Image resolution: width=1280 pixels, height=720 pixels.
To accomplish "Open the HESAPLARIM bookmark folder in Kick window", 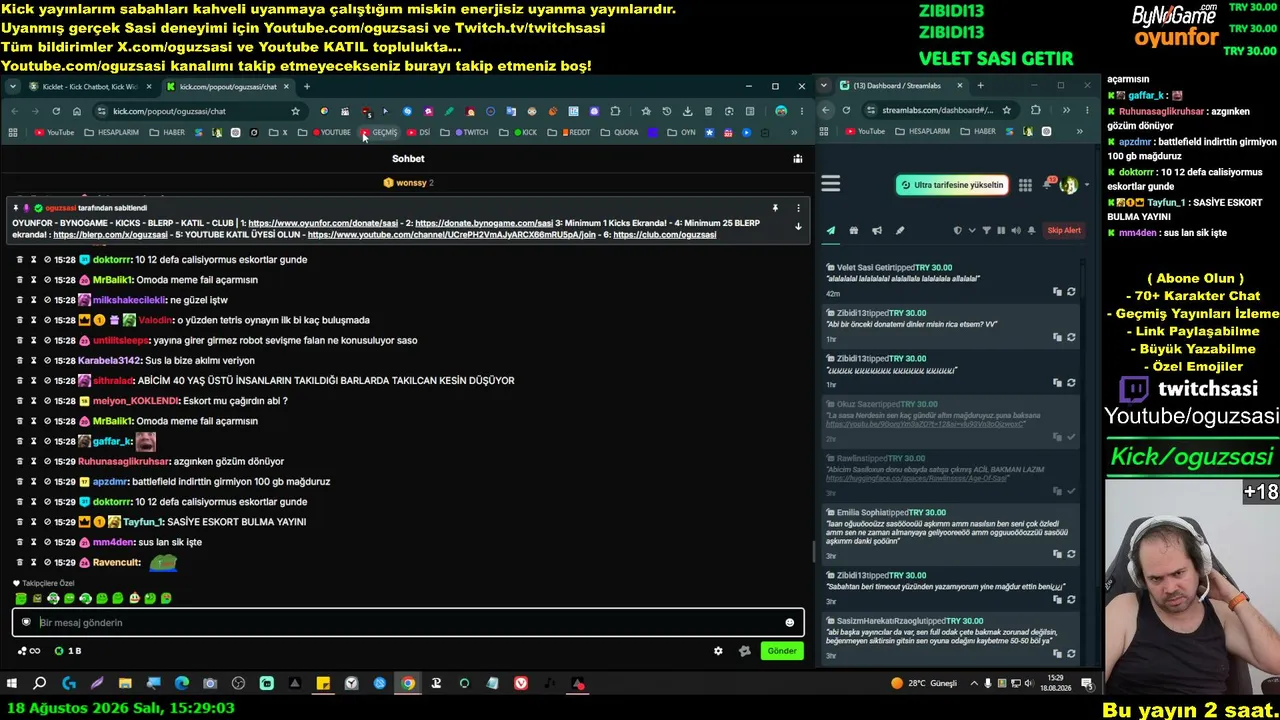I will tap(112, 132).
